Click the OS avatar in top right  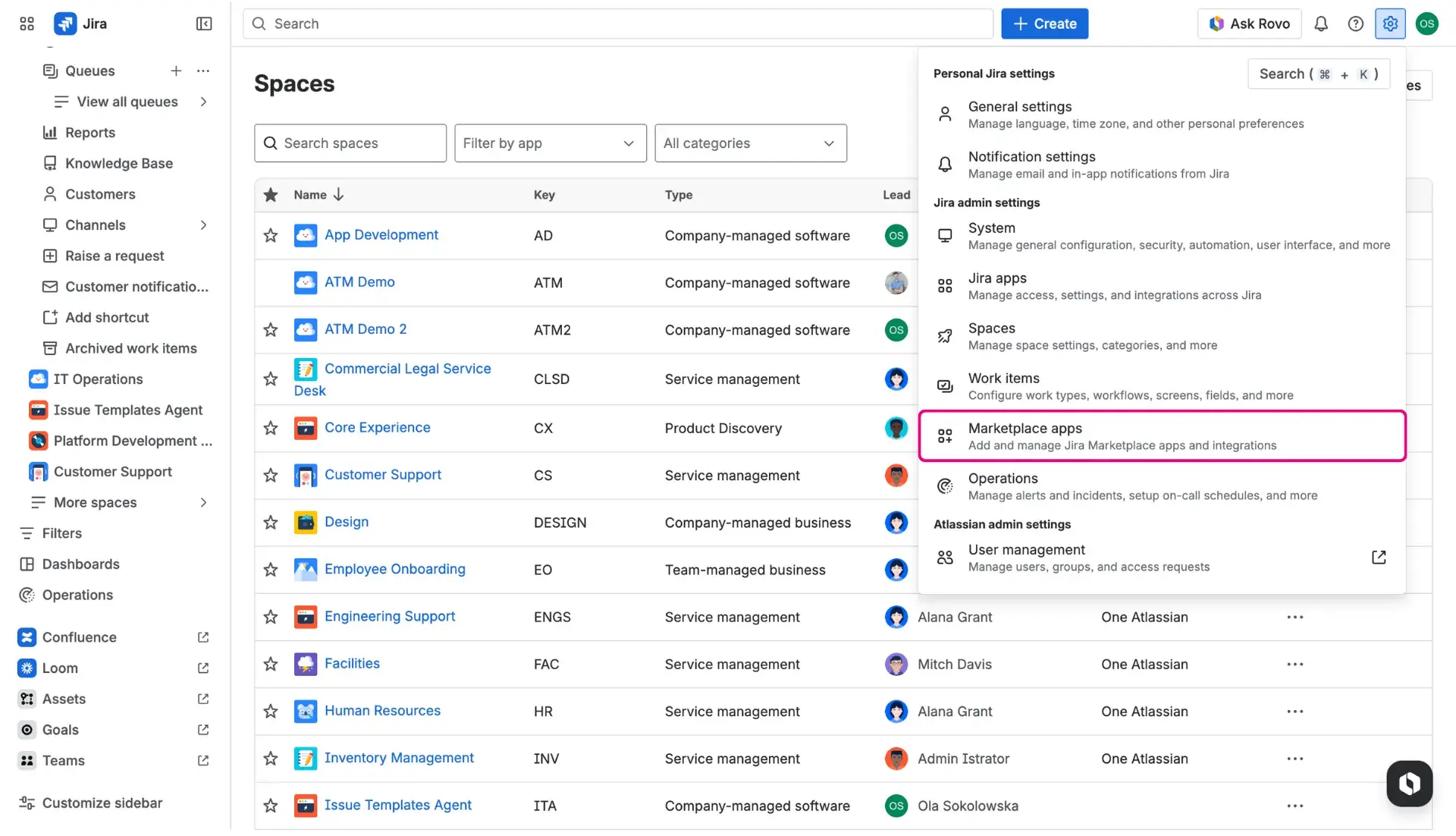pyautogui.click(x=1427, y=24)
